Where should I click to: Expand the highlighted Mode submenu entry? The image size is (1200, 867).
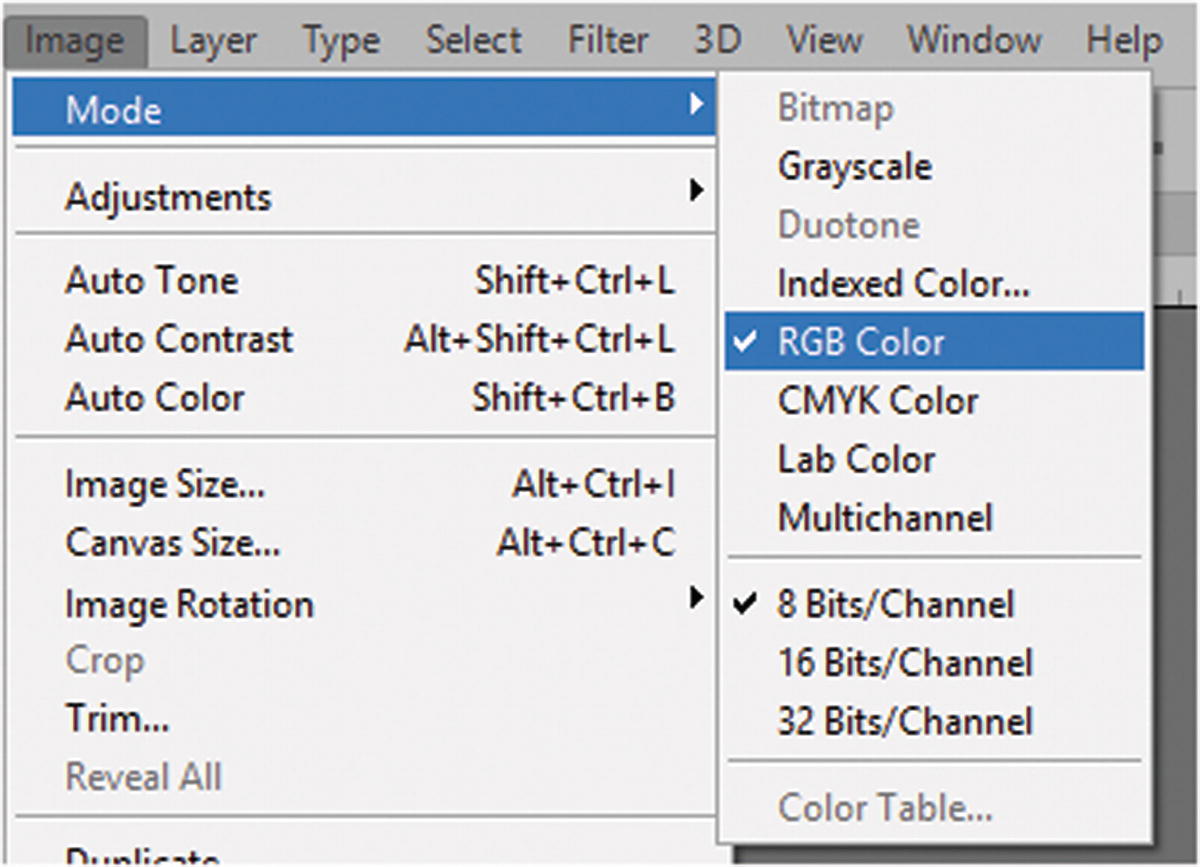tap(113, 110)
